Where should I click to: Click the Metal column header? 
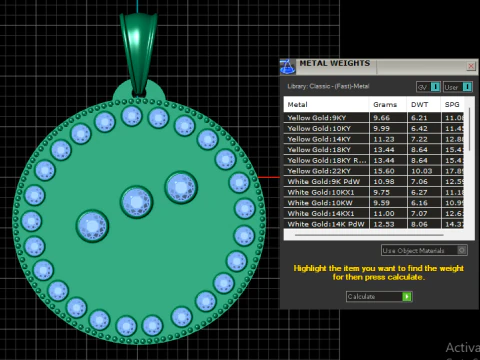pos(326,104)
